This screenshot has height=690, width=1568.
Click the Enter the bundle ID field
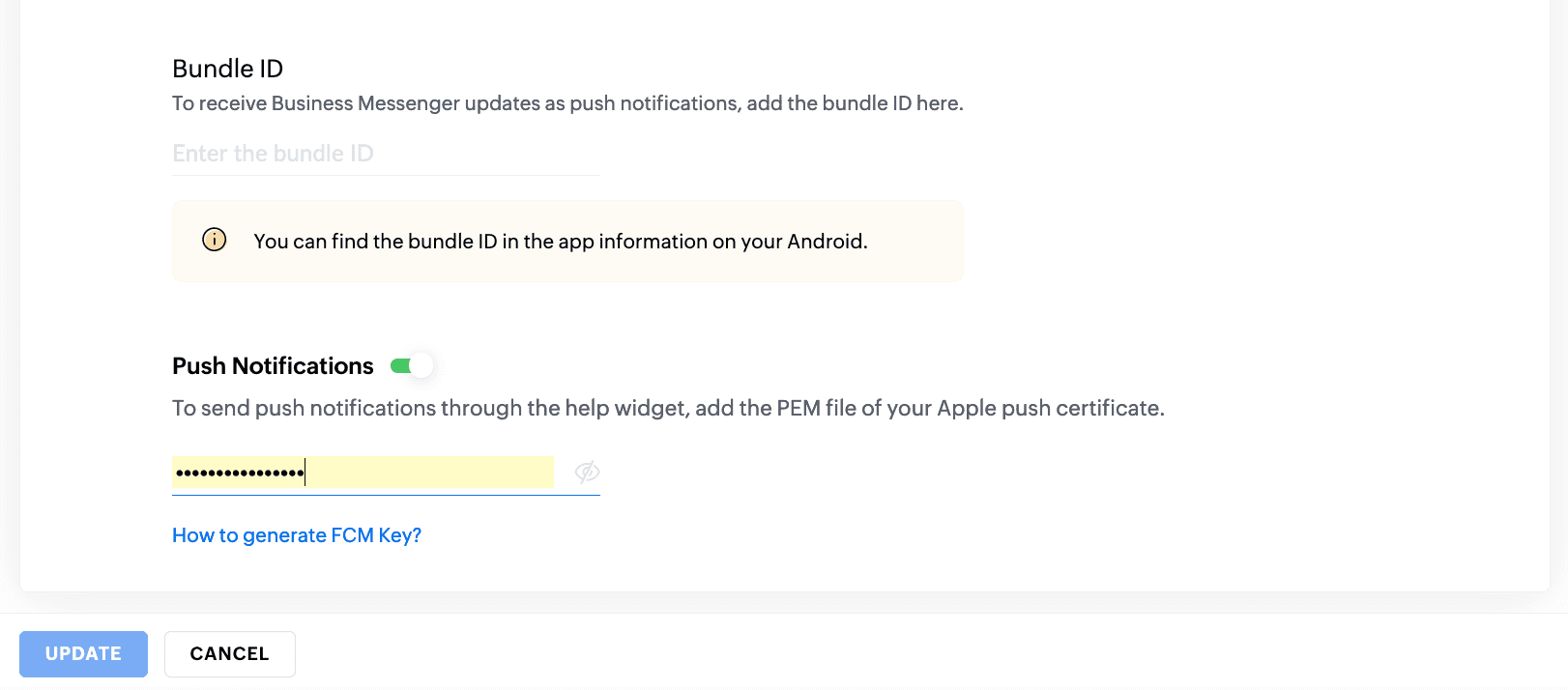[385, 154]
